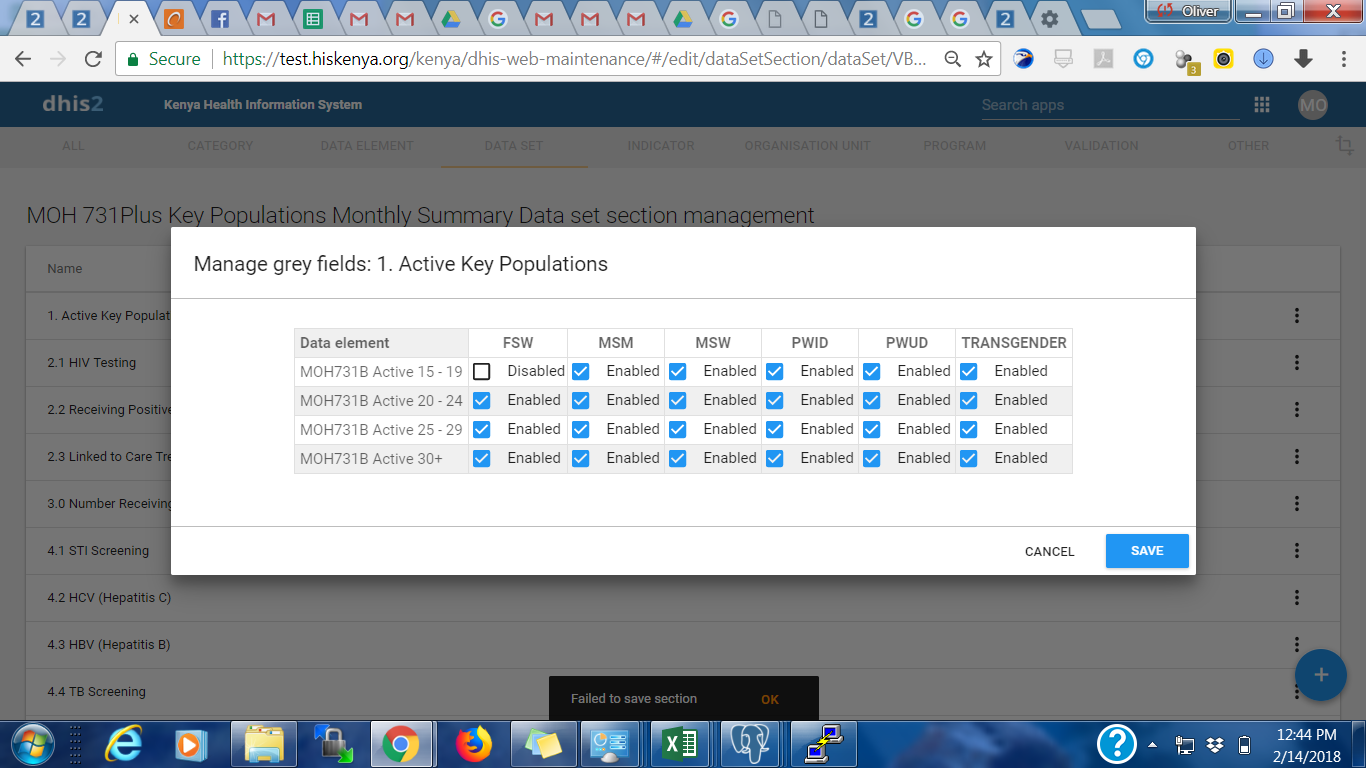This screenshot has height=768, width=1366.
Task: Launch Internet Explorer from the taskbar
Action: click(x=123, y=744)
